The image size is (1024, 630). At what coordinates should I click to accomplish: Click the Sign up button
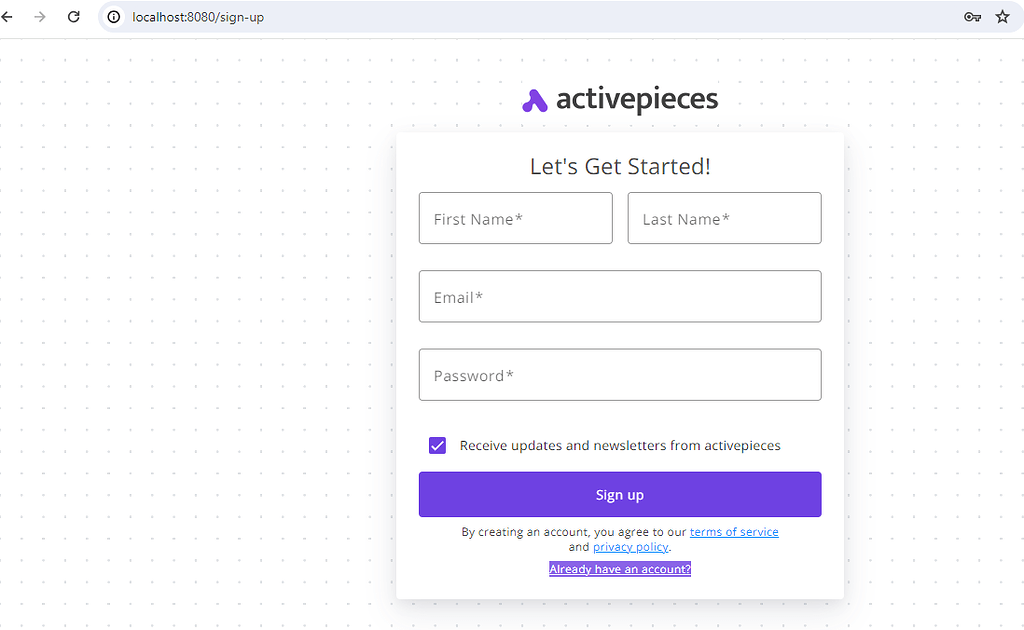click(x=620, y=494)
